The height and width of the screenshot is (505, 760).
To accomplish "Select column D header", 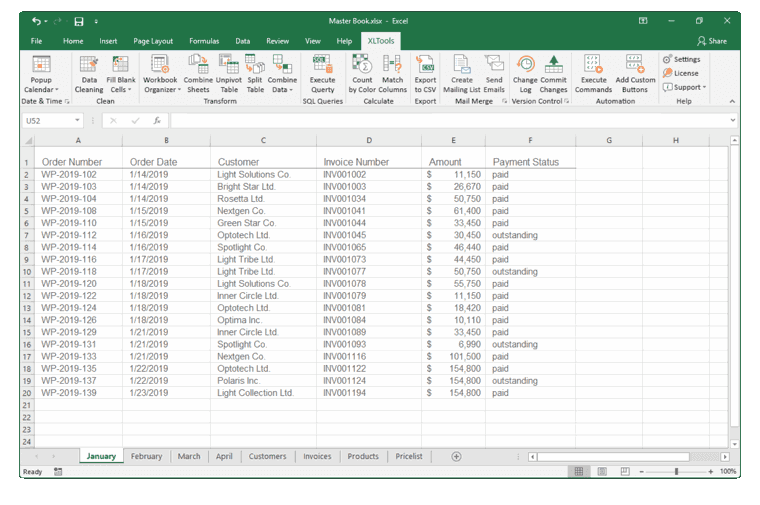I will [x=369, y=141].
